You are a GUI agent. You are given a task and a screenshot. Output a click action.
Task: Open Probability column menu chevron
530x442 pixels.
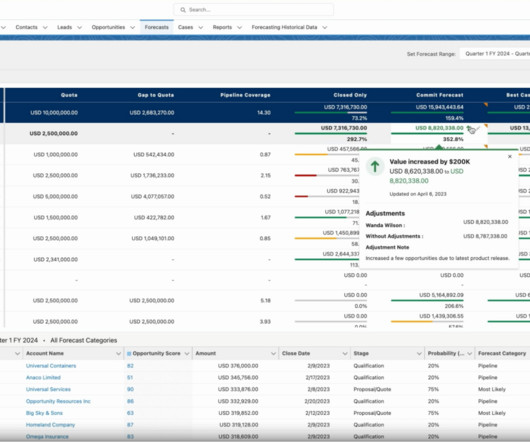click(469, 353)
